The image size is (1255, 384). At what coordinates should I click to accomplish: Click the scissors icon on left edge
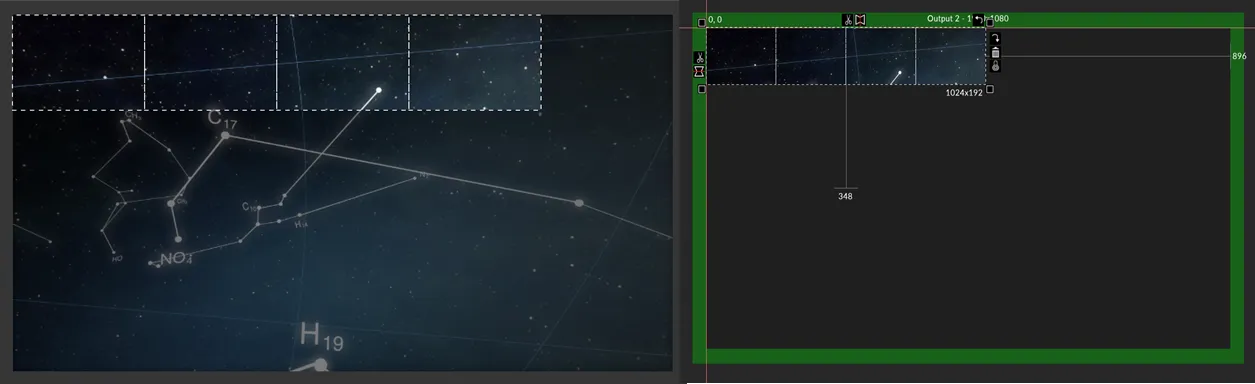700,58
